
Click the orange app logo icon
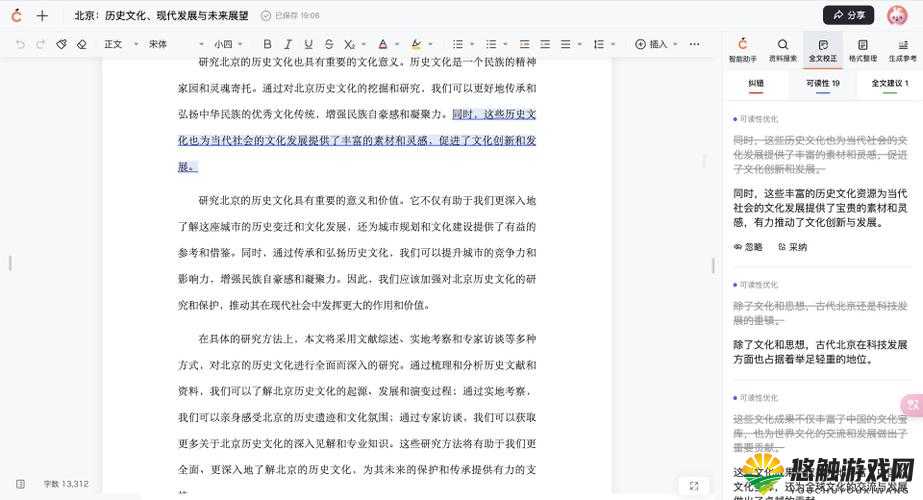tap(16, 15)
